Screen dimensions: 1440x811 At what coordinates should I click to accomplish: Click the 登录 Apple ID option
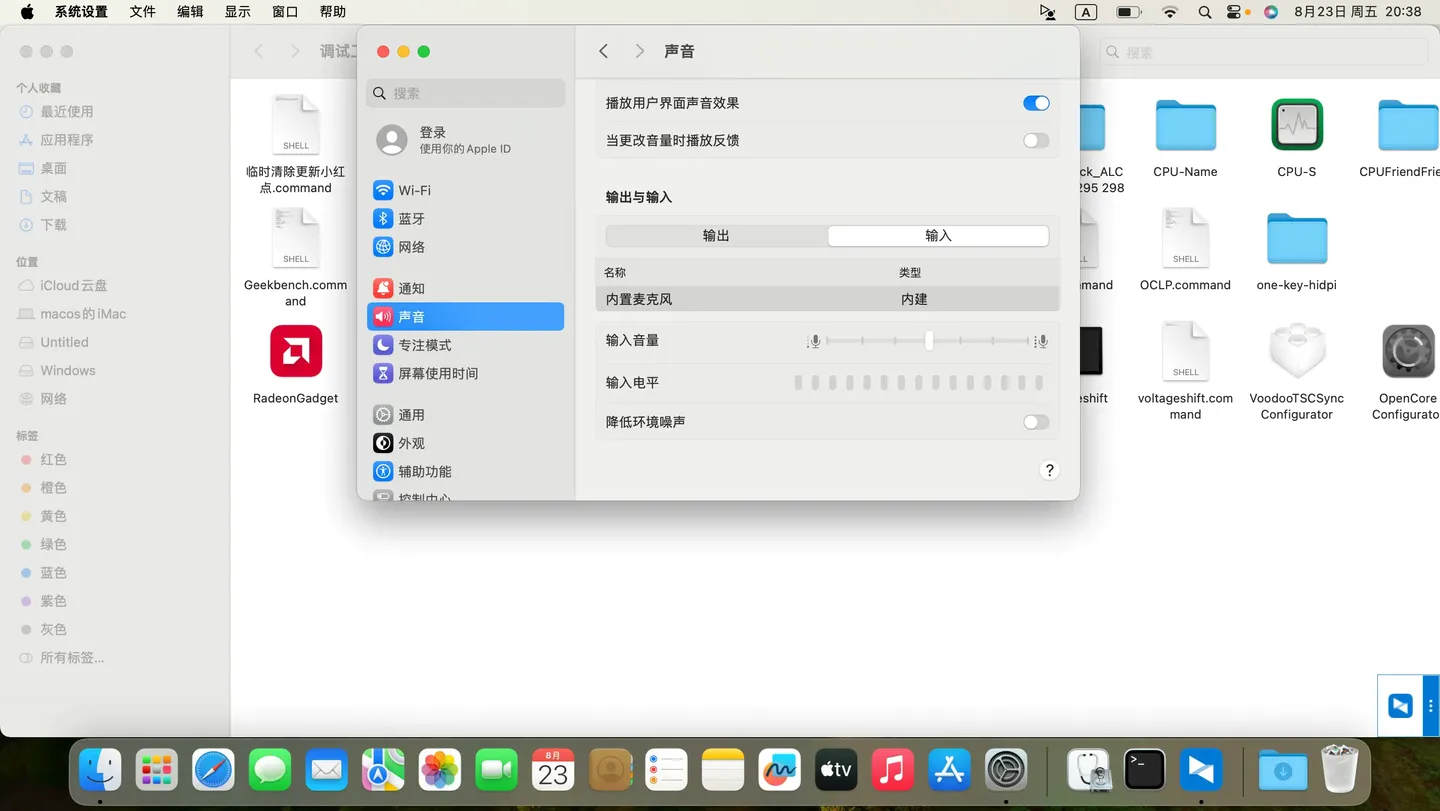click(x=433, y=139)
